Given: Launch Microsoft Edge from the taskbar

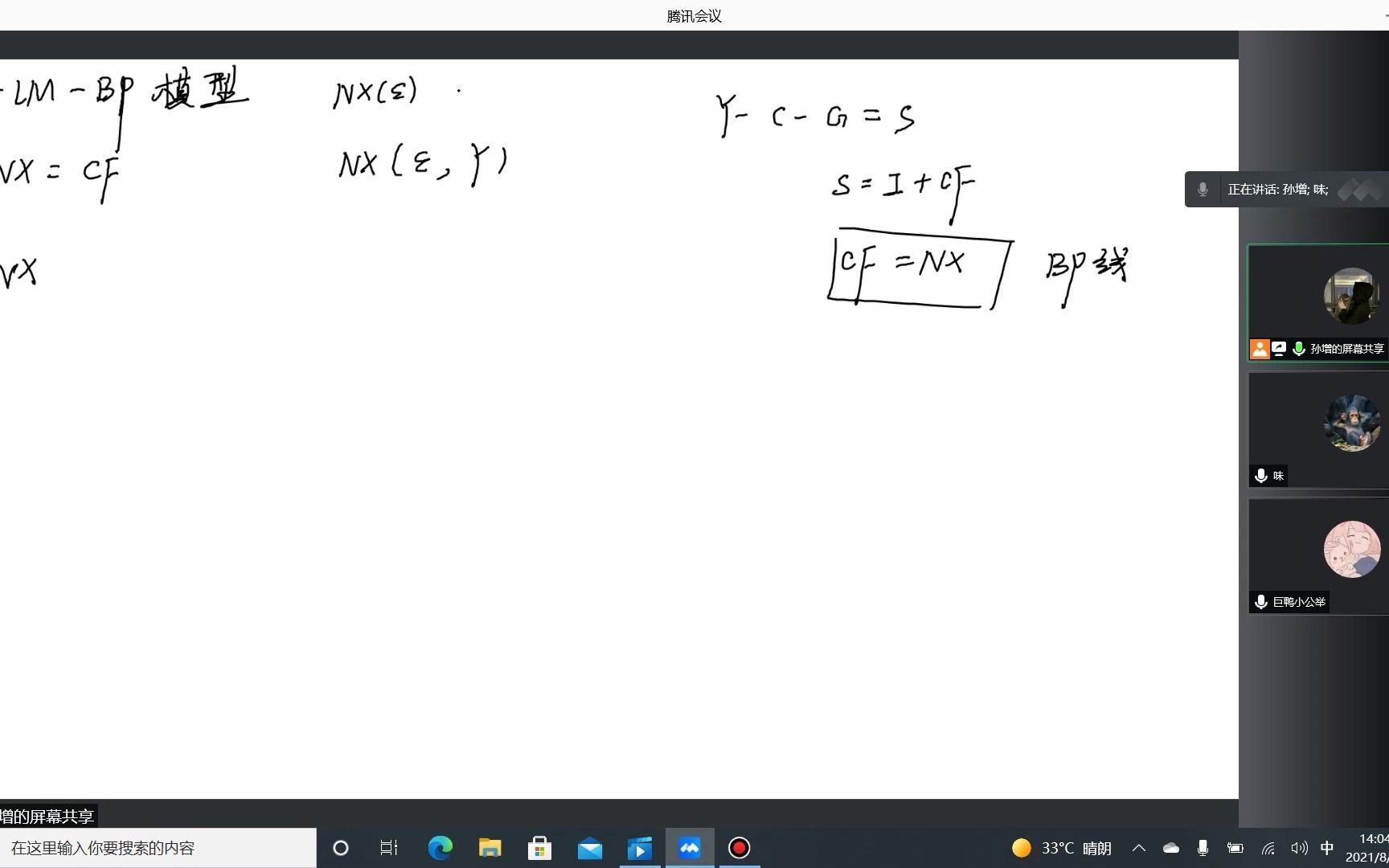Looking at the screenshot, I should coord(440,848).
